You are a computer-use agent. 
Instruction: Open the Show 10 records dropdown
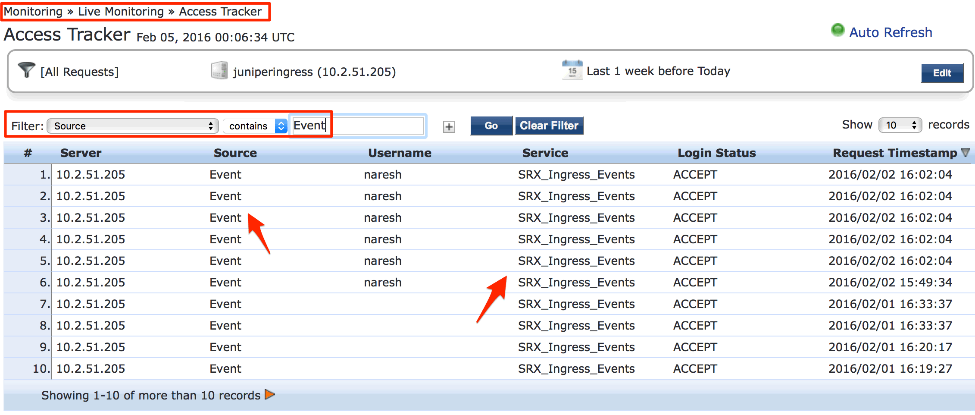coord(900,125)
